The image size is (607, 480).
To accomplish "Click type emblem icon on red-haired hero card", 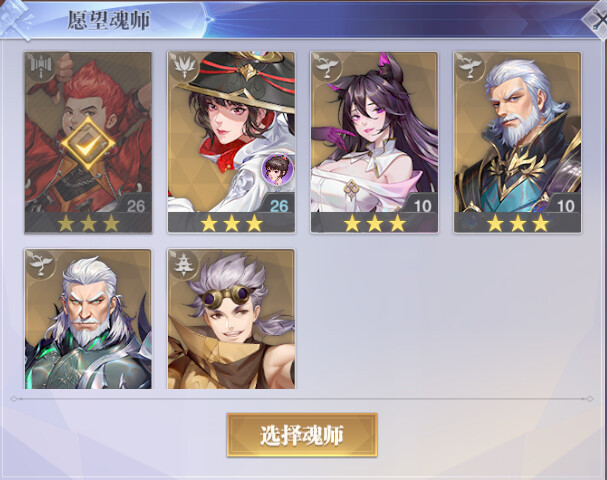I will 41,67.
